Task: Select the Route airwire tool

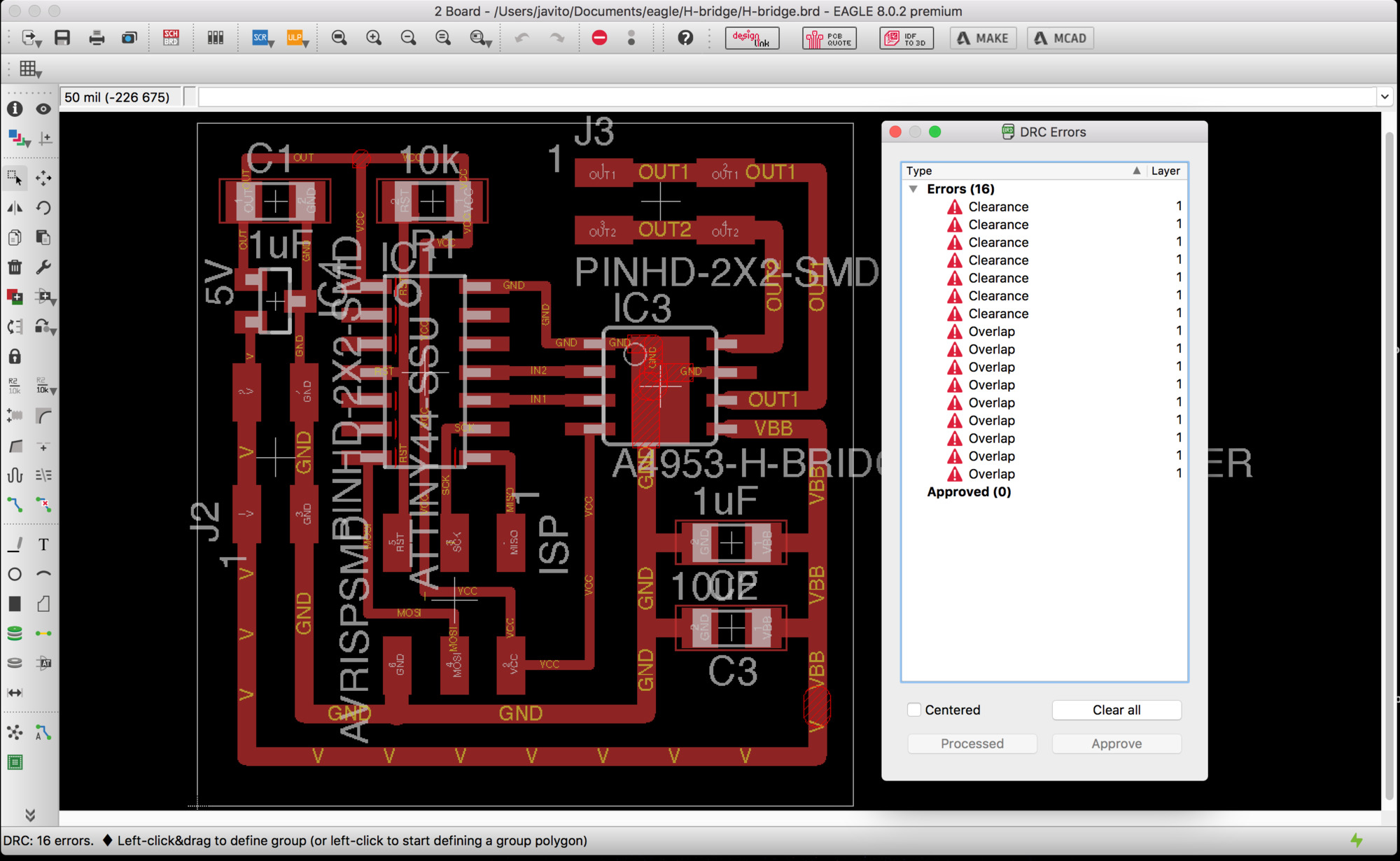Action: click(x=15, y=504)
